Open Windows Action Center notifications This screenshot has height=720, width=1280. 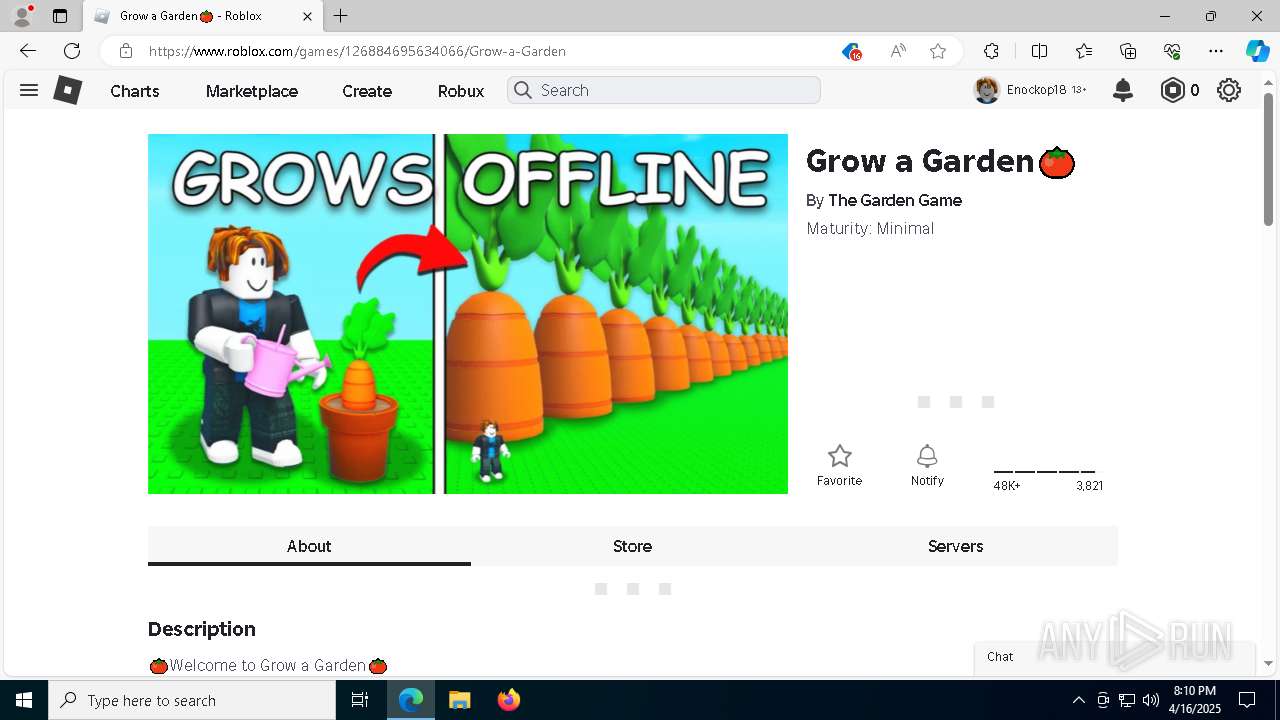pyautogui.click(x=1247, y=700)
